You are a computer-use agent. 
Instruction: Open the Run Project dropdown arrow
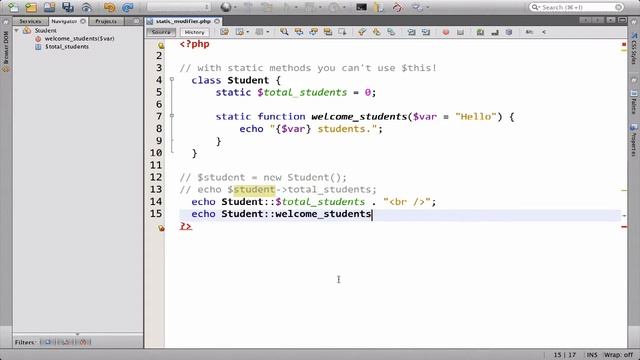pyautogui.click(x=296, y=7)
